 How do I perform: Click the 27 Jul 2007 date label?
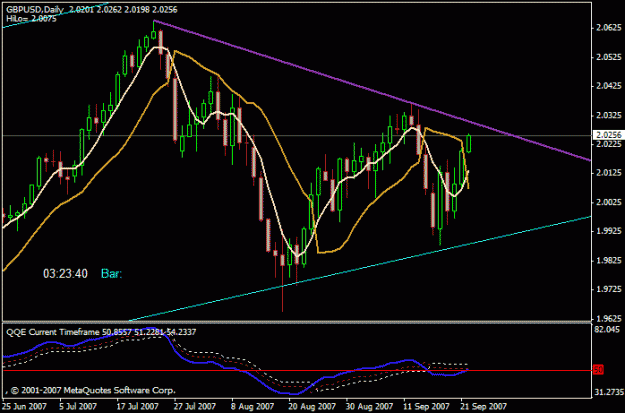point(195,407)
